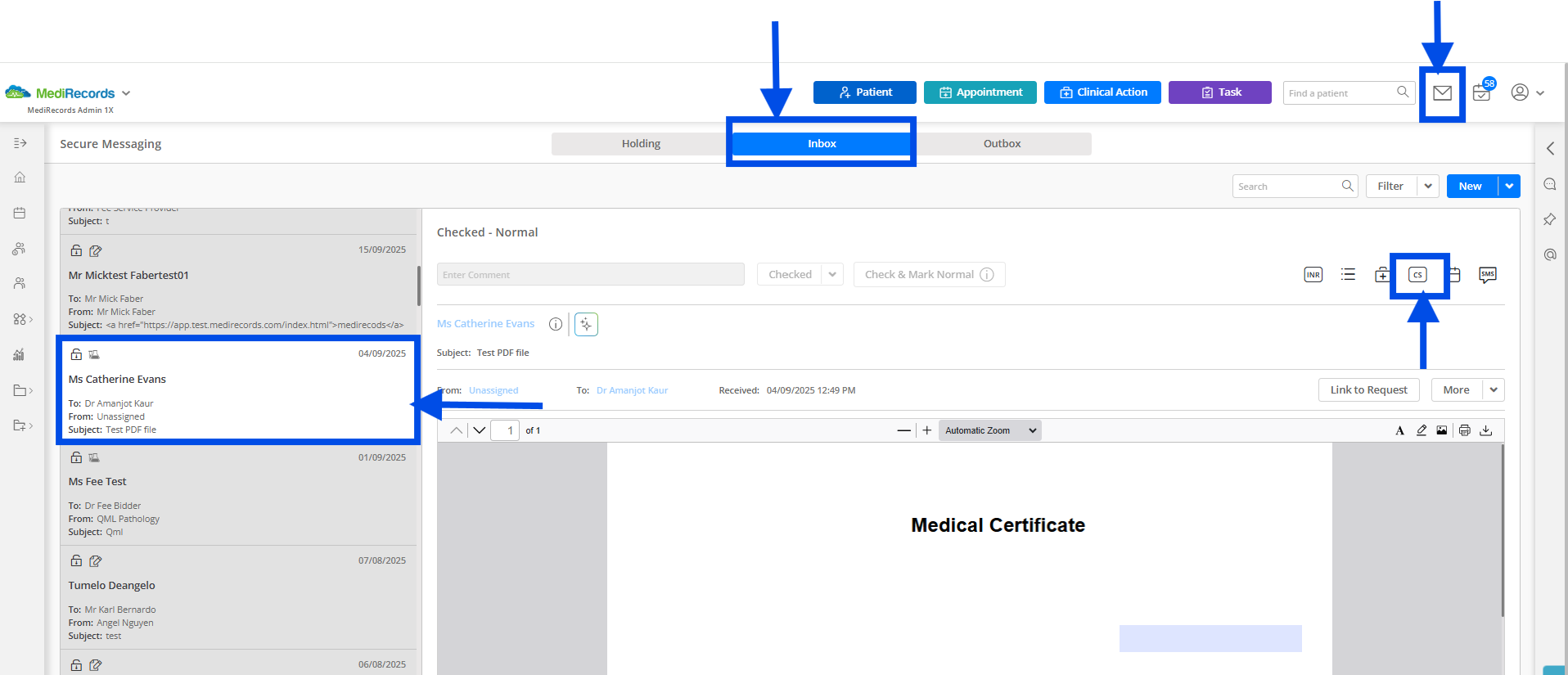The image size is (1568, 675).
Task: Click the Checked button
Action: click(790, 275)
